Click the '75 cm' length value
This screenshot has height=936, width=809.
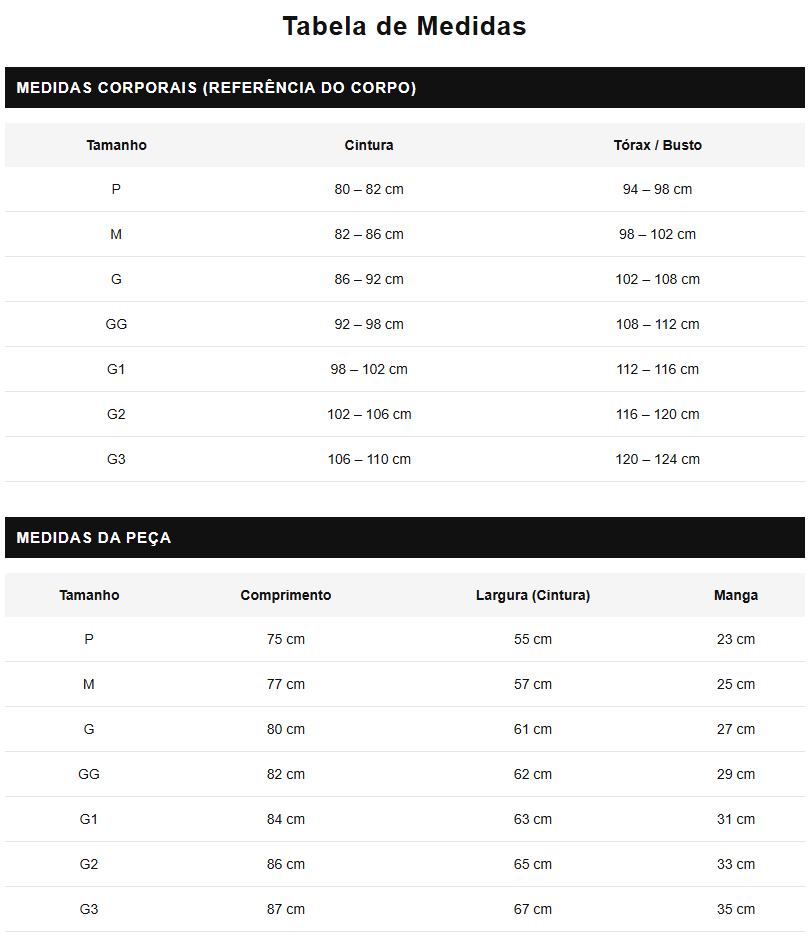click(x=286, y=639)
